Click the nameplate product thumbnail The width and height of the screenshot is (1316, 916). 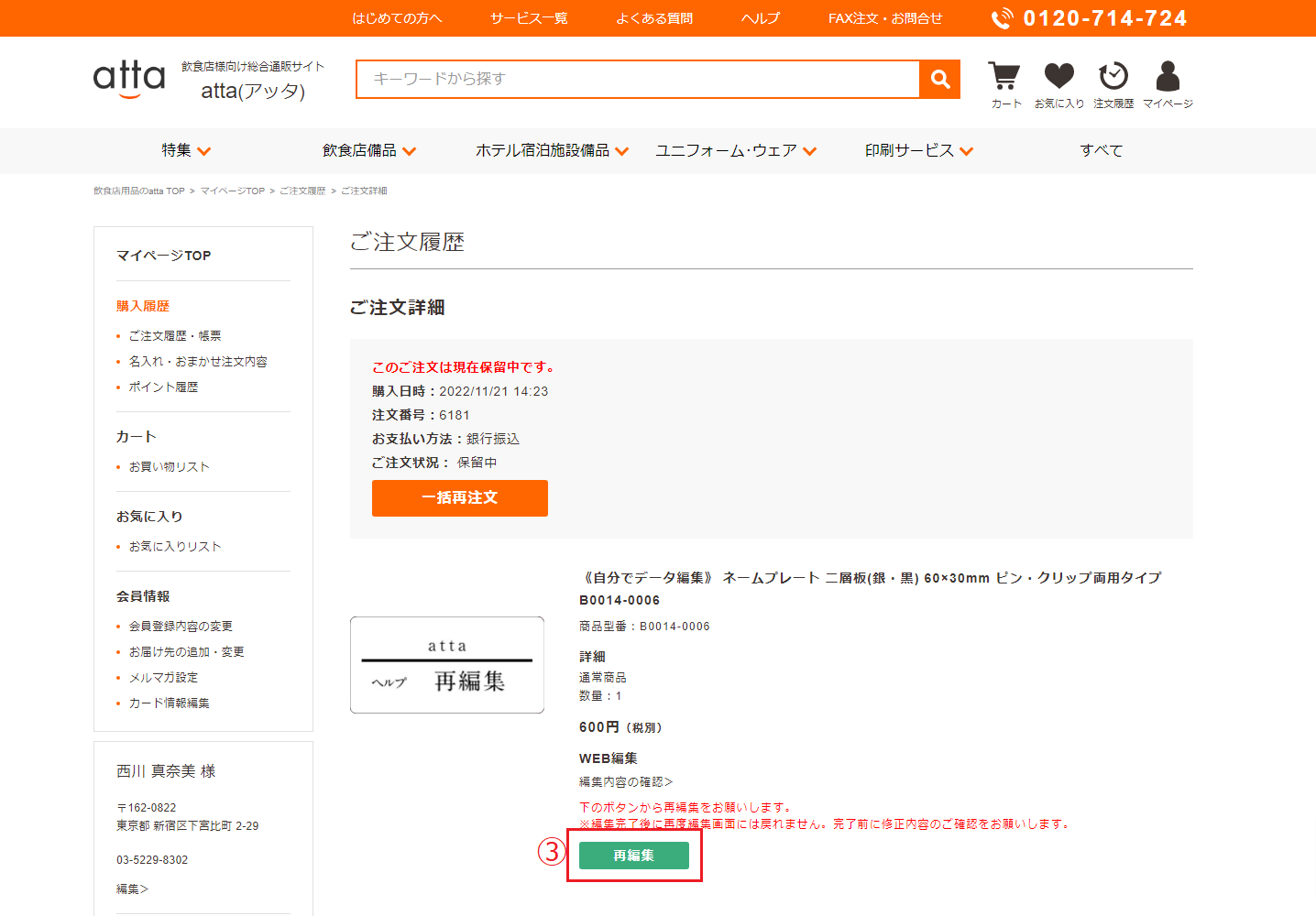coord(447,665)
